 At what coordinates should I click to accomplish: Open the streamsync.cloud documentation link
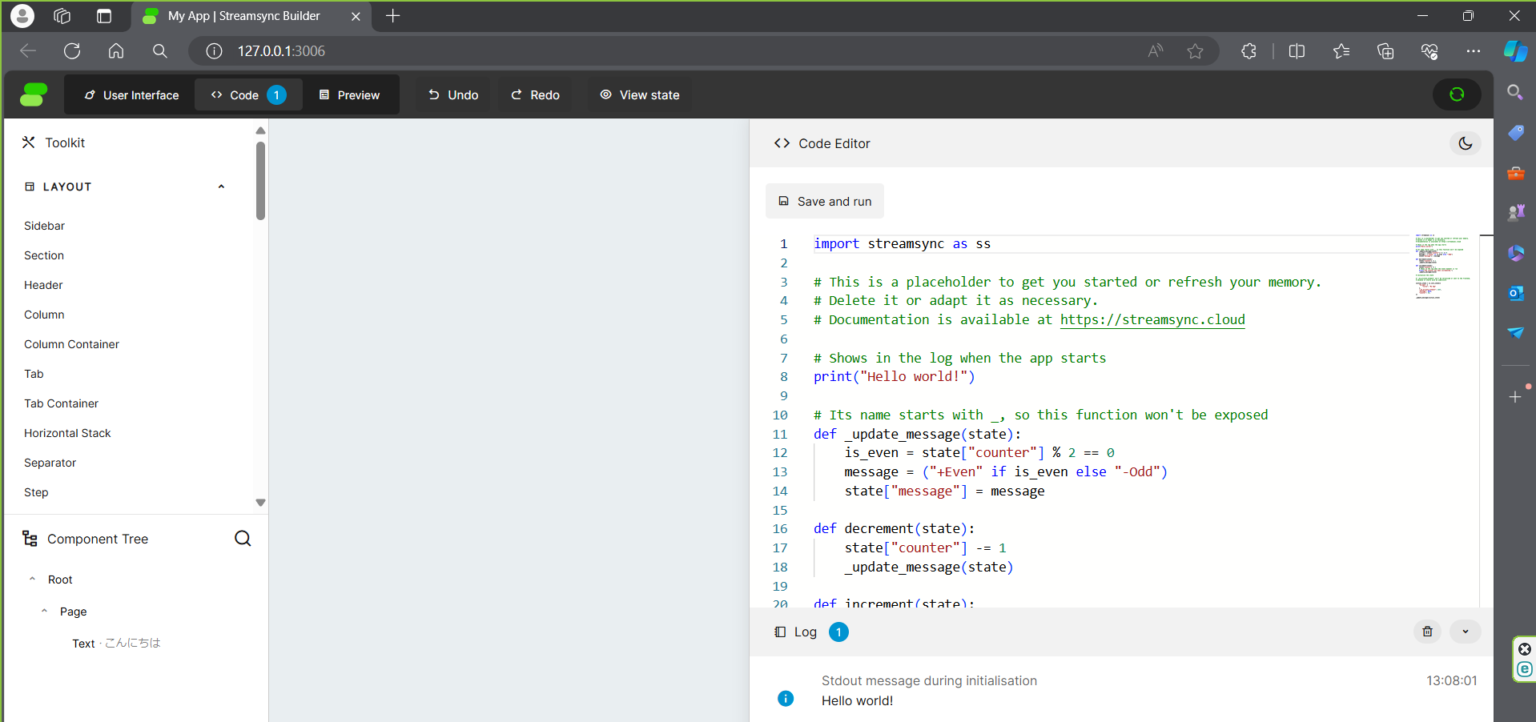(x=1152, y=319)
